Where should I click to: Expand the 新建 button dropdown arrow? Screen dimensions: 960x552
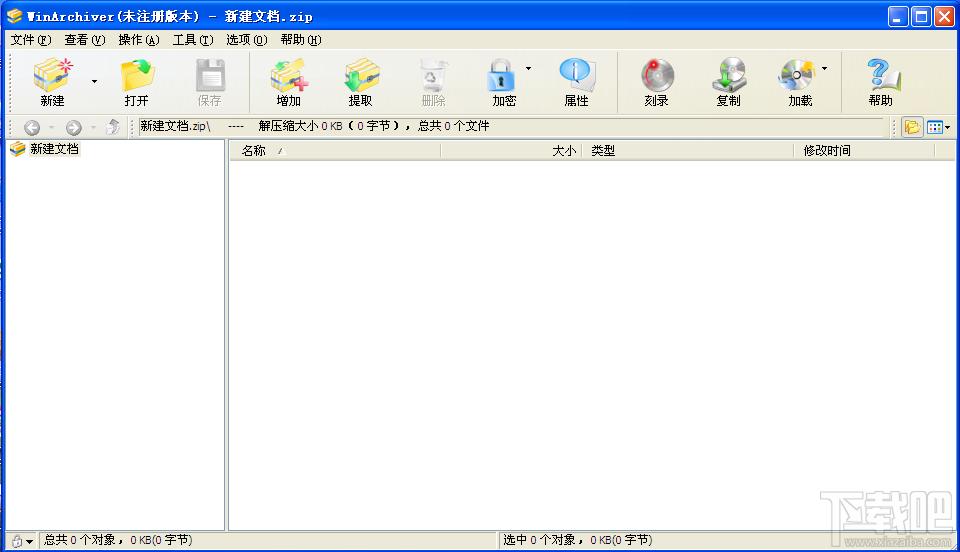tap(95, 81)
